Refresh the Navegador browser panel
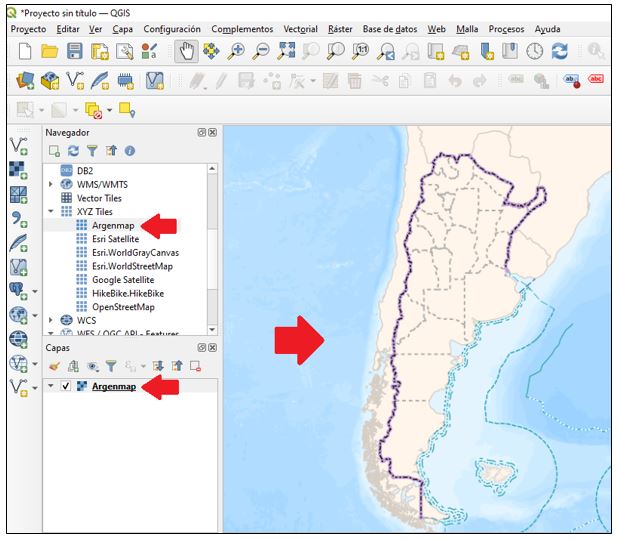This screenshot has height=541, width=619. coord(73,151)
